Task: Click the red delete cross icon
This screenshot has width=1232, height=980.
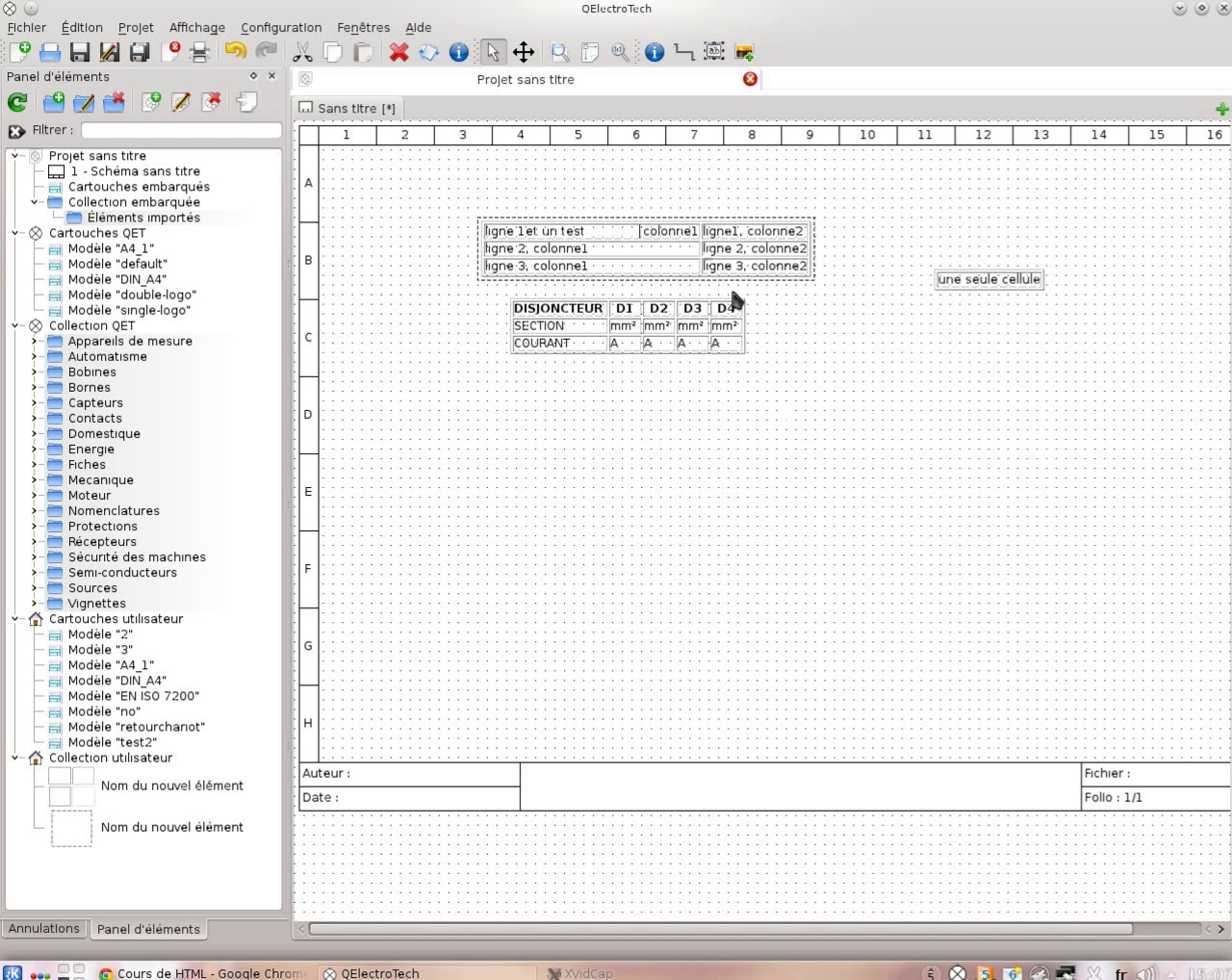Action: (399, 52)
